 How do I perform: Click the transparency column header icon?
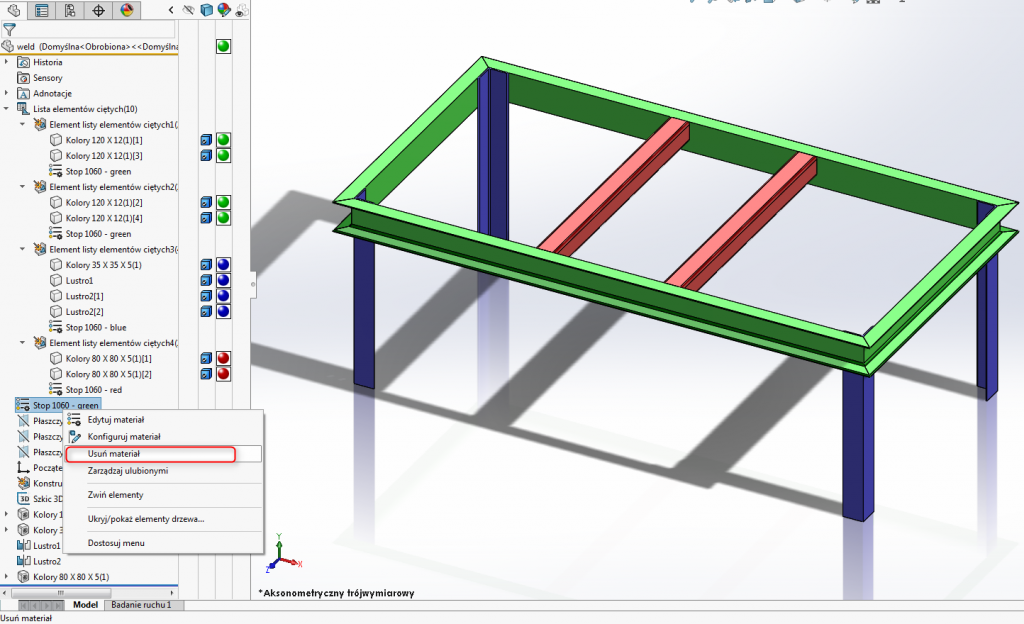pyautogui.click(x=241, y=11)
